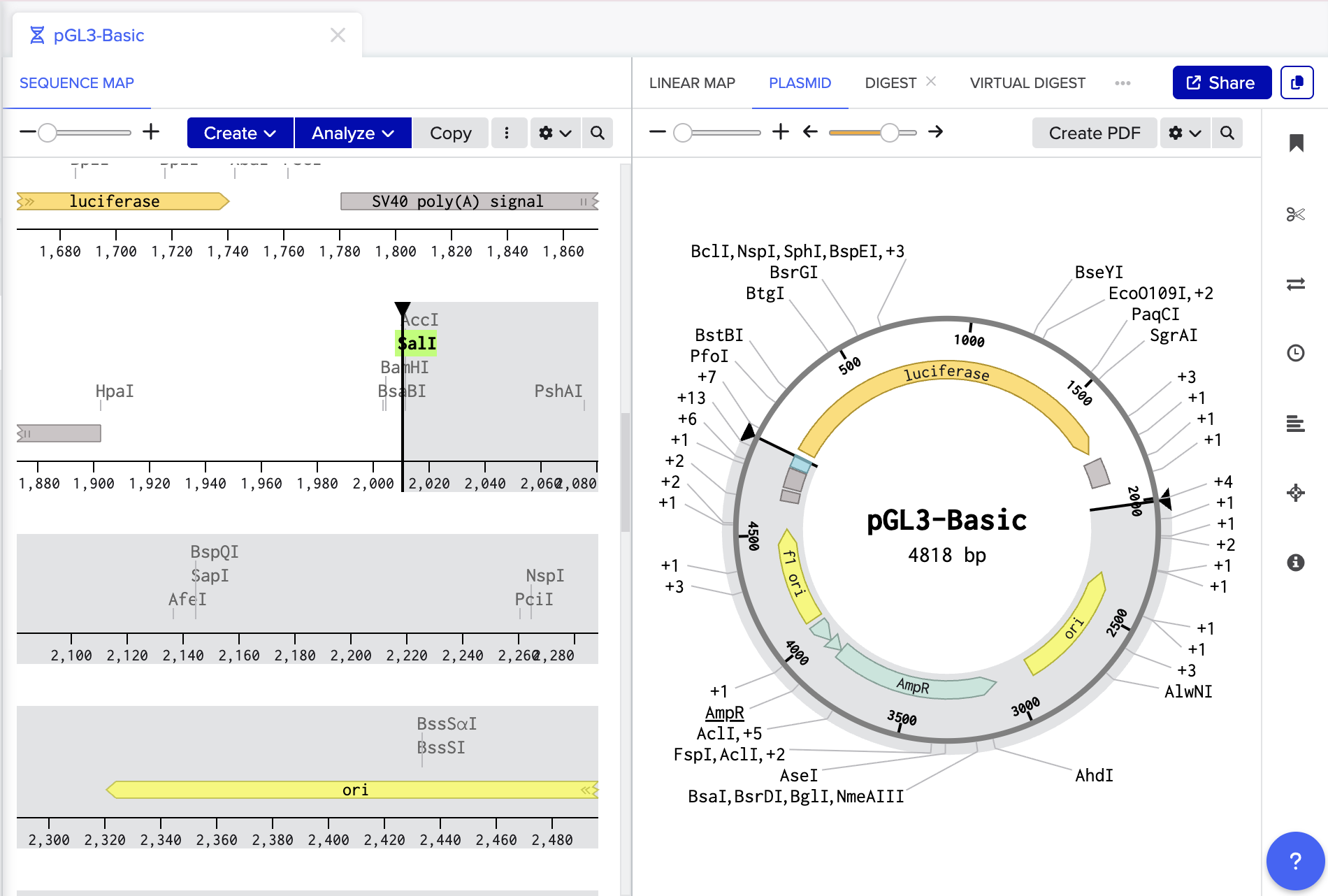
Task: Open the crosshair target sidebar tool
Action: [1296, 493]
